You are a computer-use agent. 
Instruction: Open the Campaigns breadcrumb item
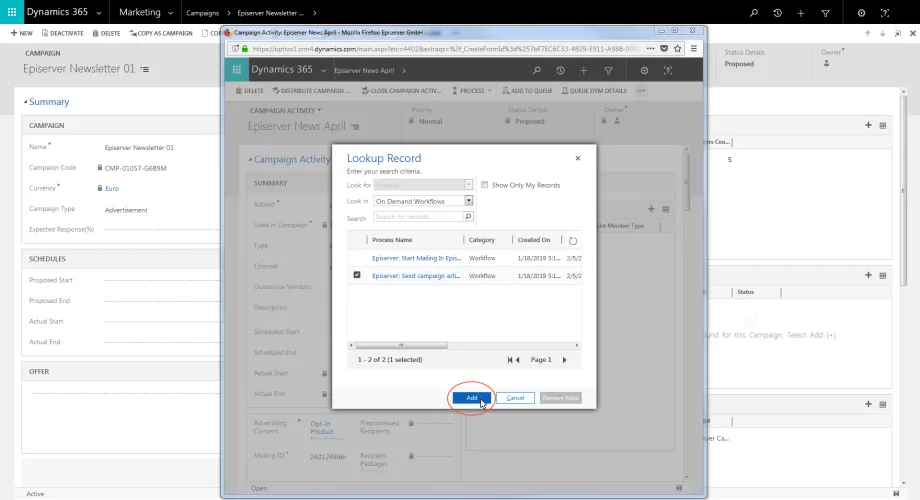[202, 13]
